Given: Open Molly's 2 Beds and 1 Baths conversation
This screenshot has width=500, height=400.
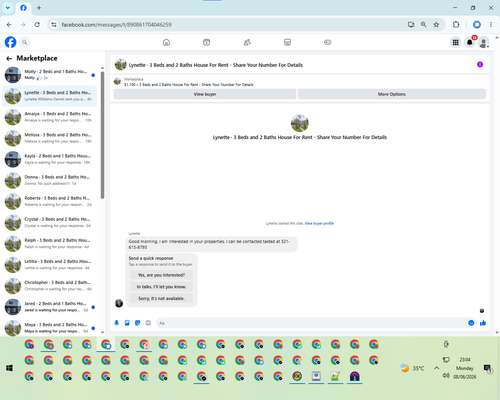Looking at the screenshot, I should point(50,75).
